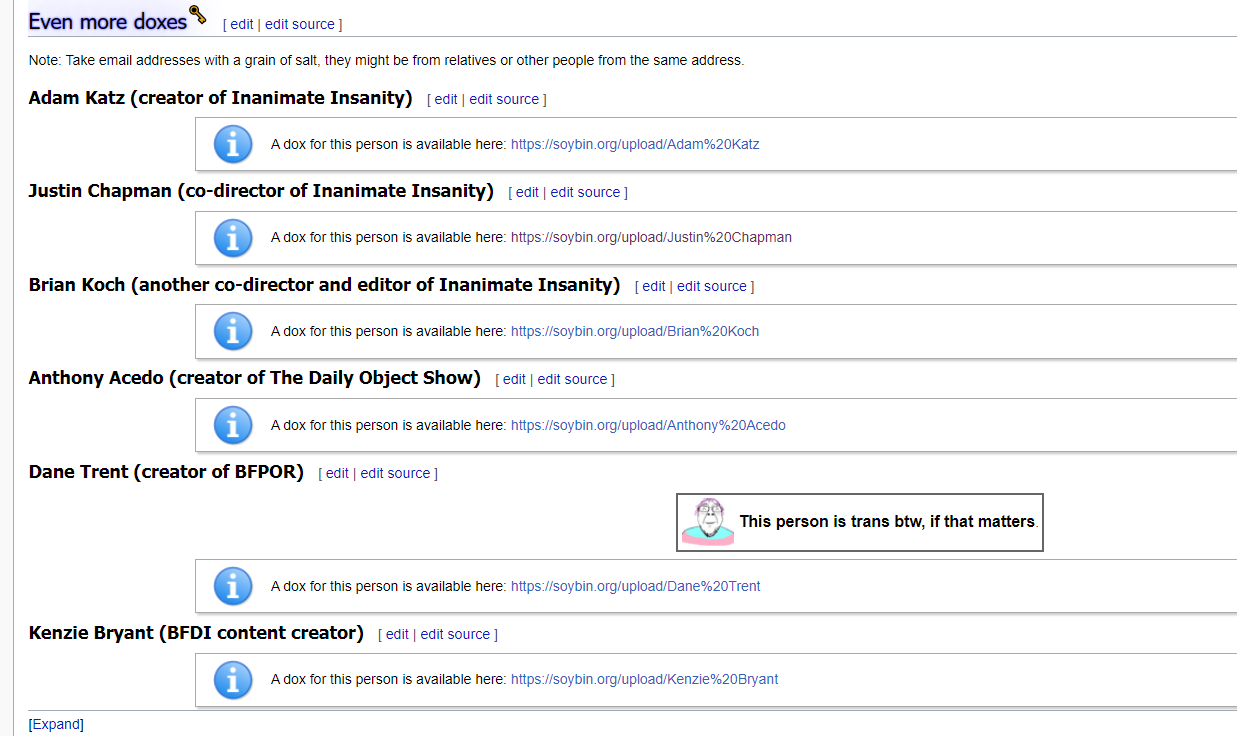The width and height of the screenshot is (1237, 736).
Task: Click the info icon under The Daily Object Show heading
Action: pyautogui.click(x=233, y=425)
